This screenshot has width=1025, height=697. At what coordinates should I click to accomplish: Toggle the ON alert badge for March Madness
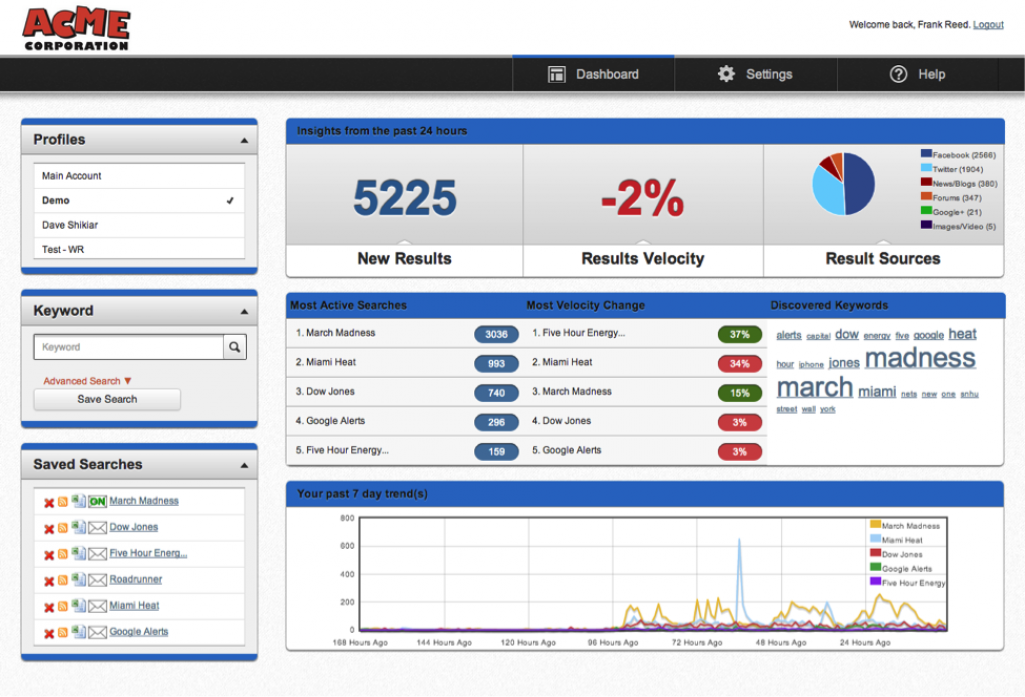97,501
